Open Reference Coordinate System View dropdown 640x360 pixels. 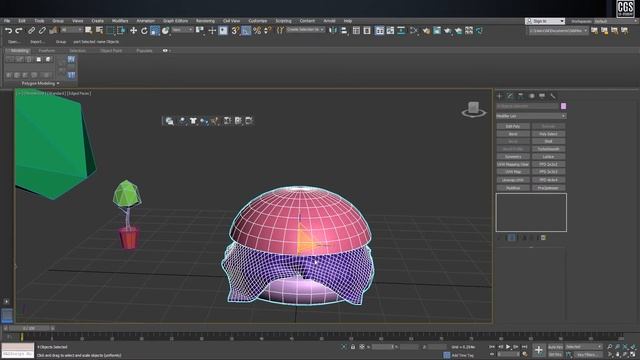[182, 30]
